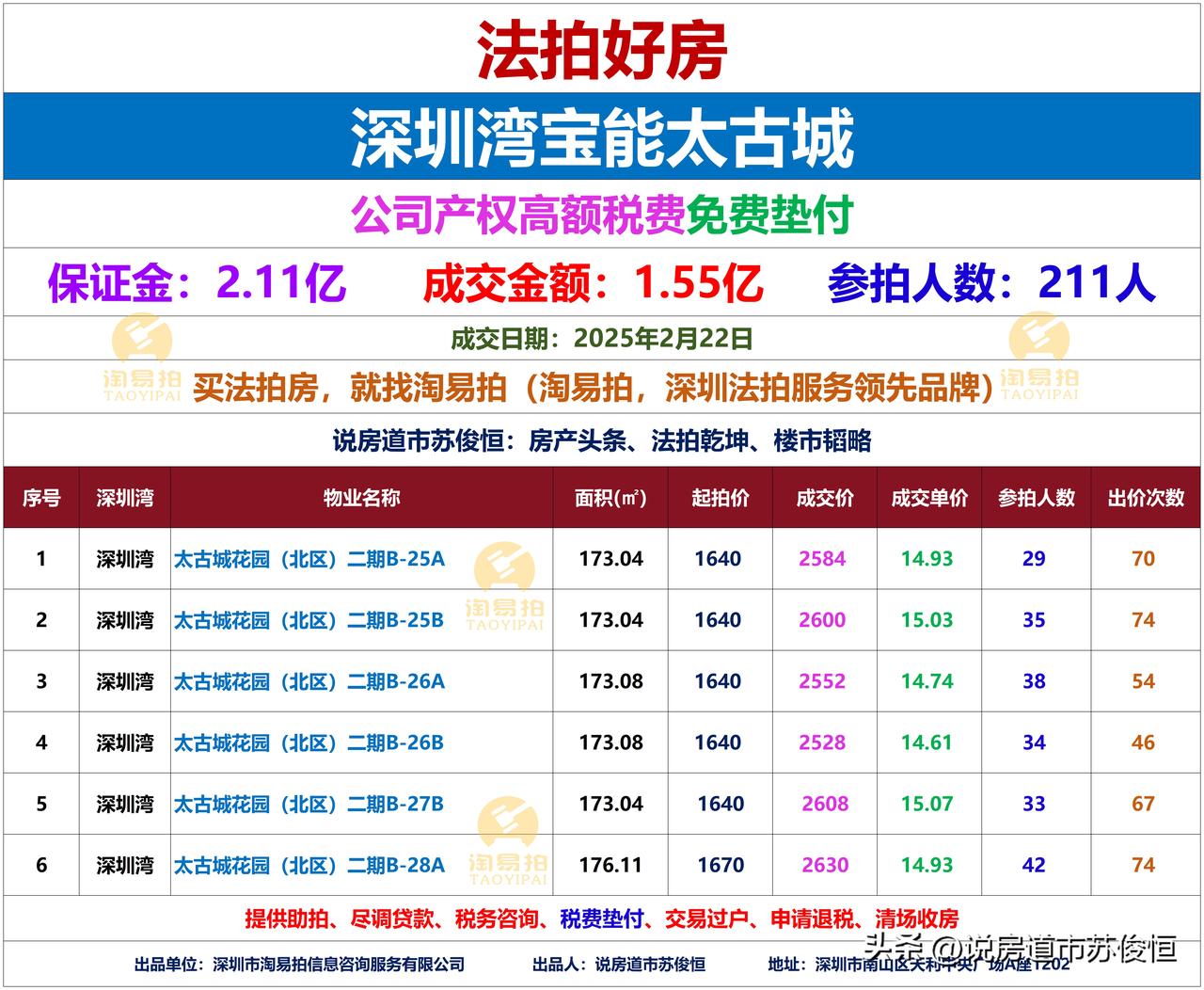Click property name 太古城花园（北区）二期B-26A
Viewport: 1204px width, 990px height.
tap(309, 681)
